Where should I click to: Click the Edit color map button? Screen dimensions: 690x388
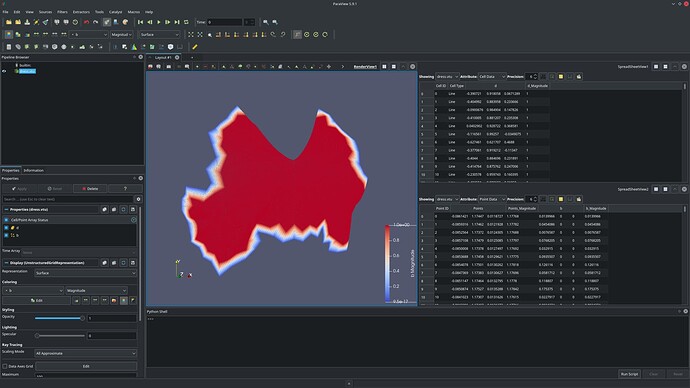coord(36,300)
